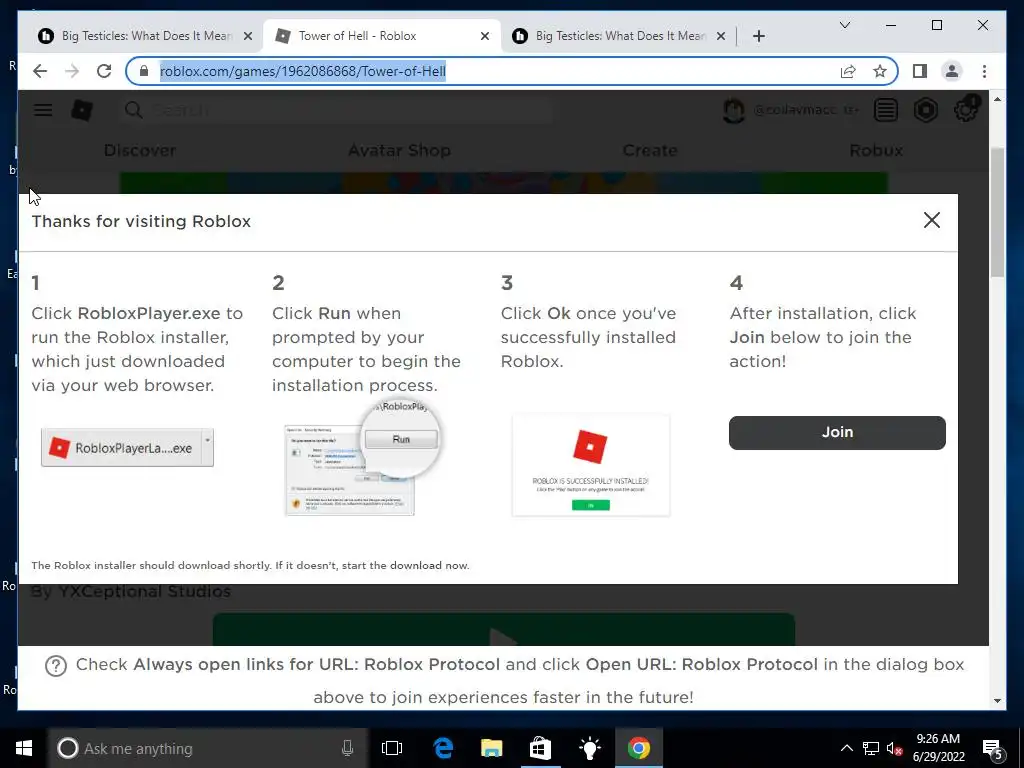
Task: Show hidden system tray icons
Action: coord(846,748)
